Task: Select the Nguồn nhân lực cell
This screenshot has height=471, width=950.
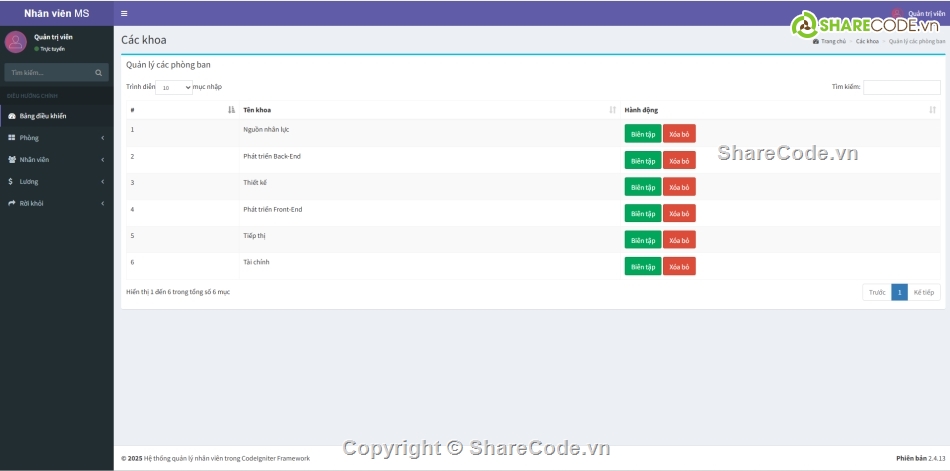Action: [x=430, y=133]
